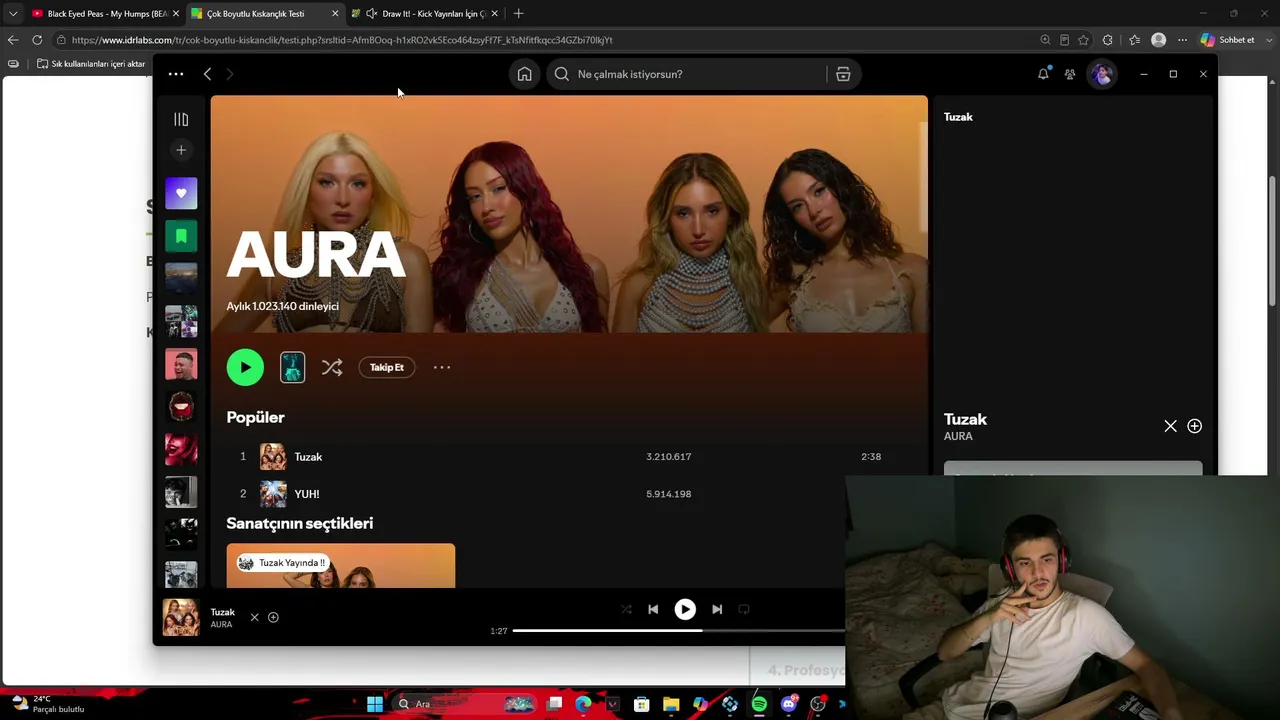This screenshot has width=1280, height=720.
Task: Open Spotify notifications bell
Action: pyautogui.click(x=1043, y=74)
